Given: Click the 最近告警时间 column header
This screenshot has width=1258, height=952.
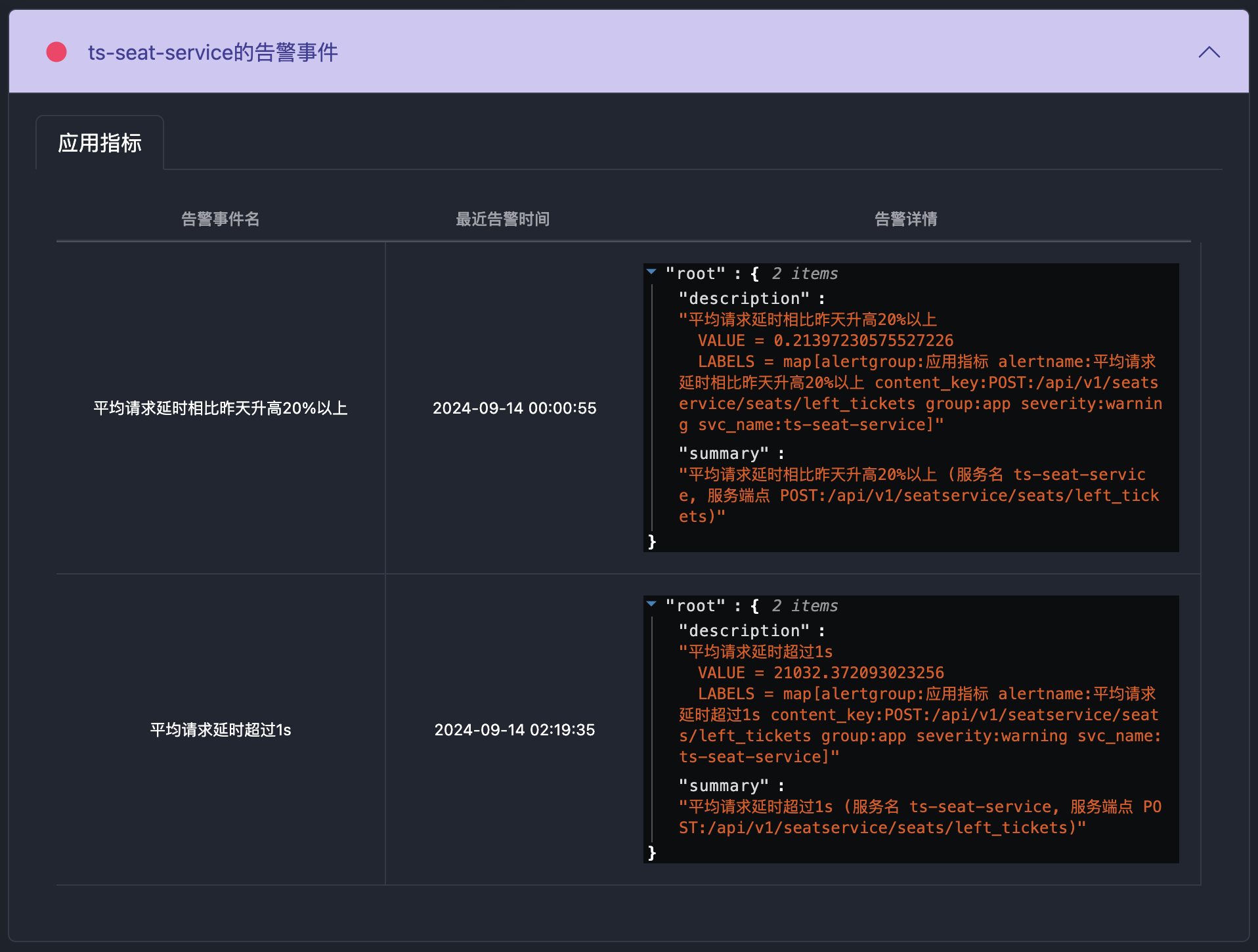Looking at the screenshot, I should (503, 219).
